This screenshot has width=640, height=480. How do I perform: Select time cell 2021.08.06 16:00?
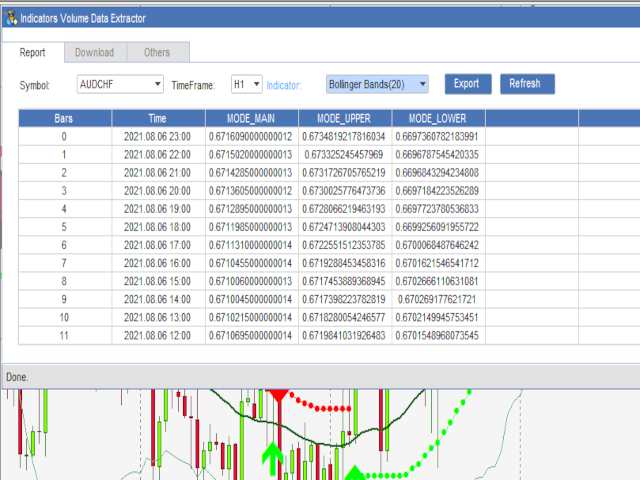[x=158, y=263]
